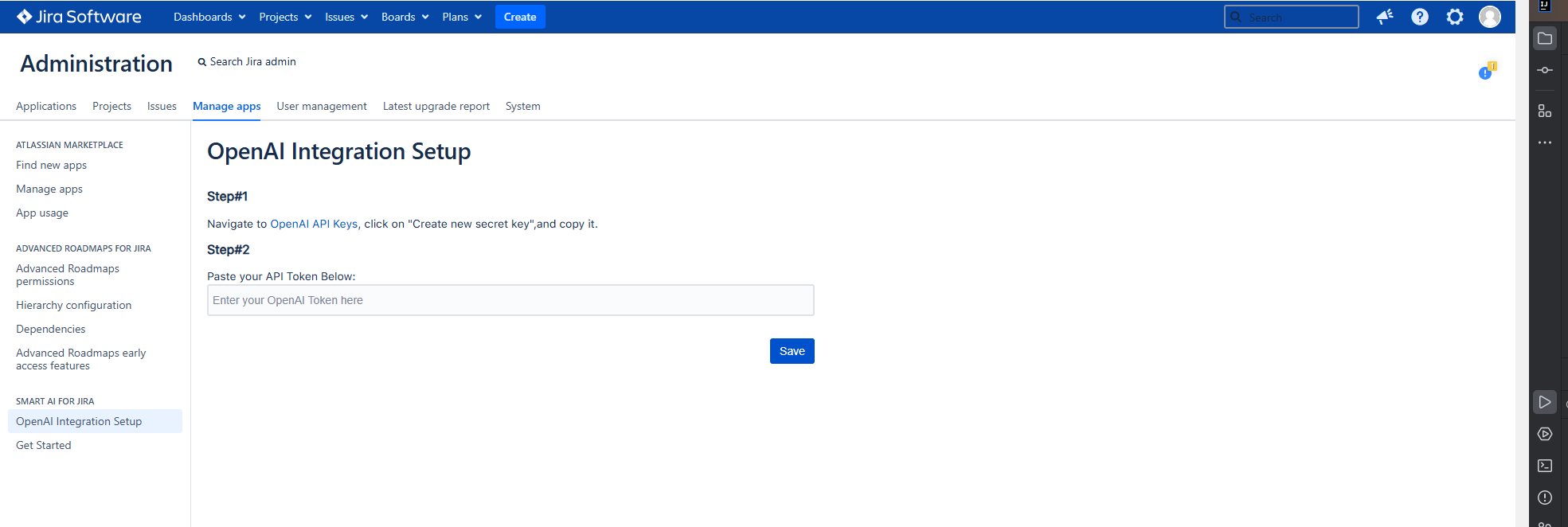The width and height of the screenshot is (1568, 527).
Task: Click the Jira Software logo
Action: pyautogui.click(x=79, y=17)
